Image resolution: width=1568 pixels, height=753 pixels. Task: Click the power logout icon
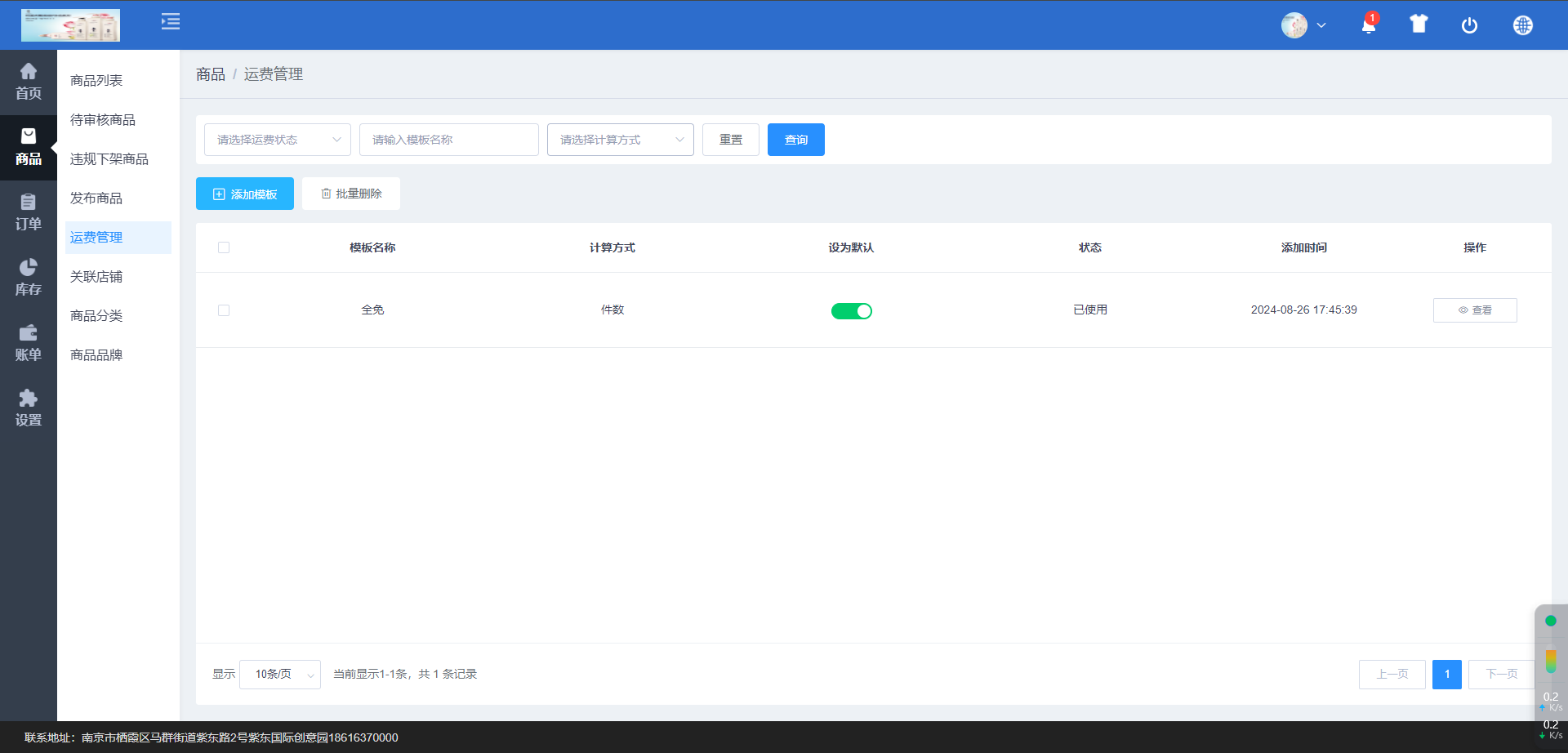click(x=1469, y=25)
